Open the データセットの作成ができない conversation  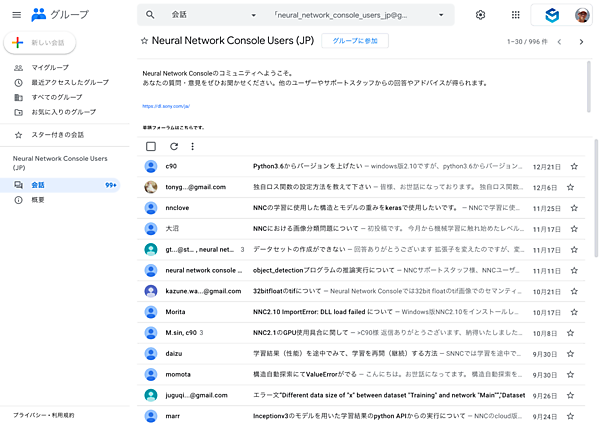point(361,249)
